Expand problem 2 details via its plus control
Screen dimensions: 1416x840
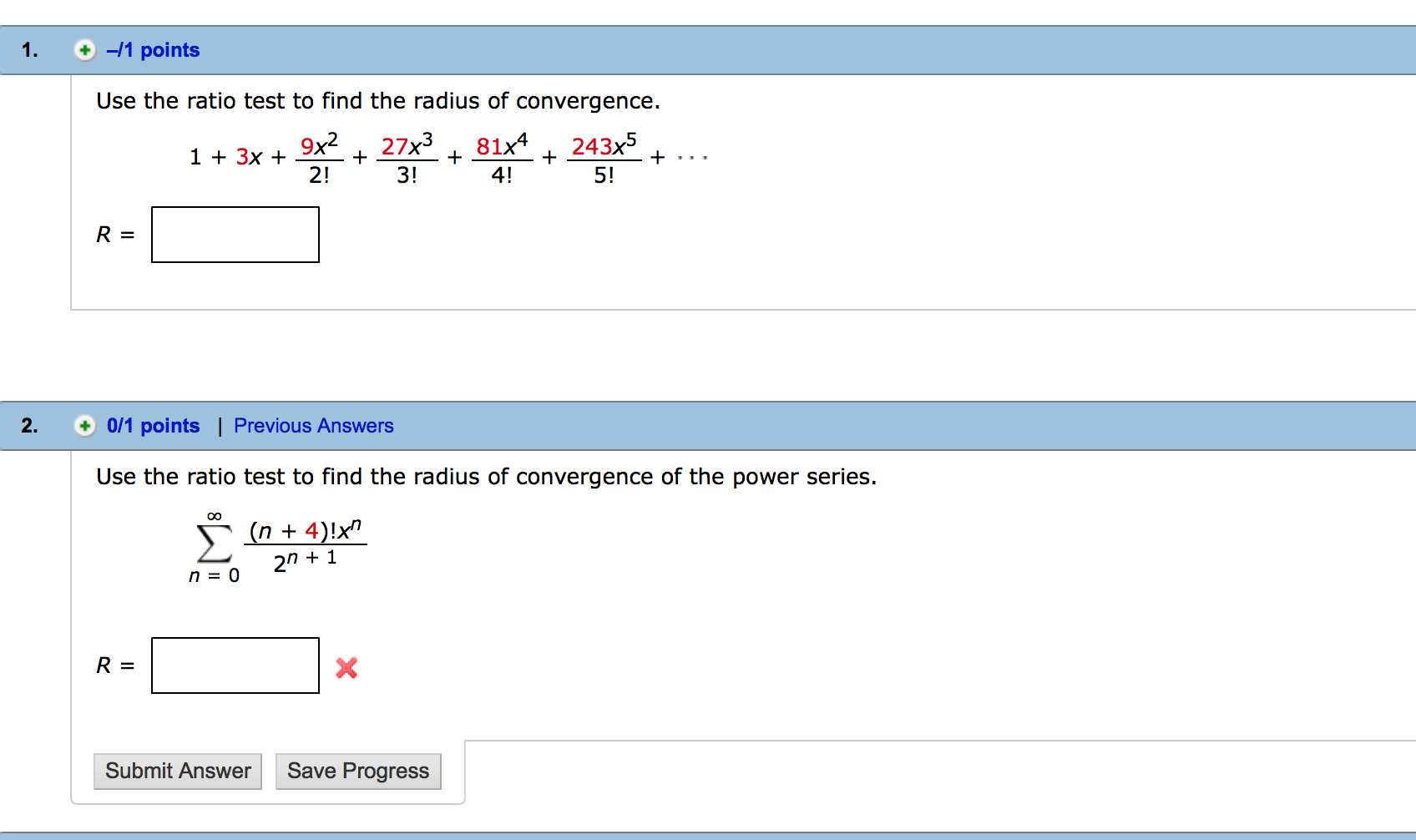pos(86,426)
